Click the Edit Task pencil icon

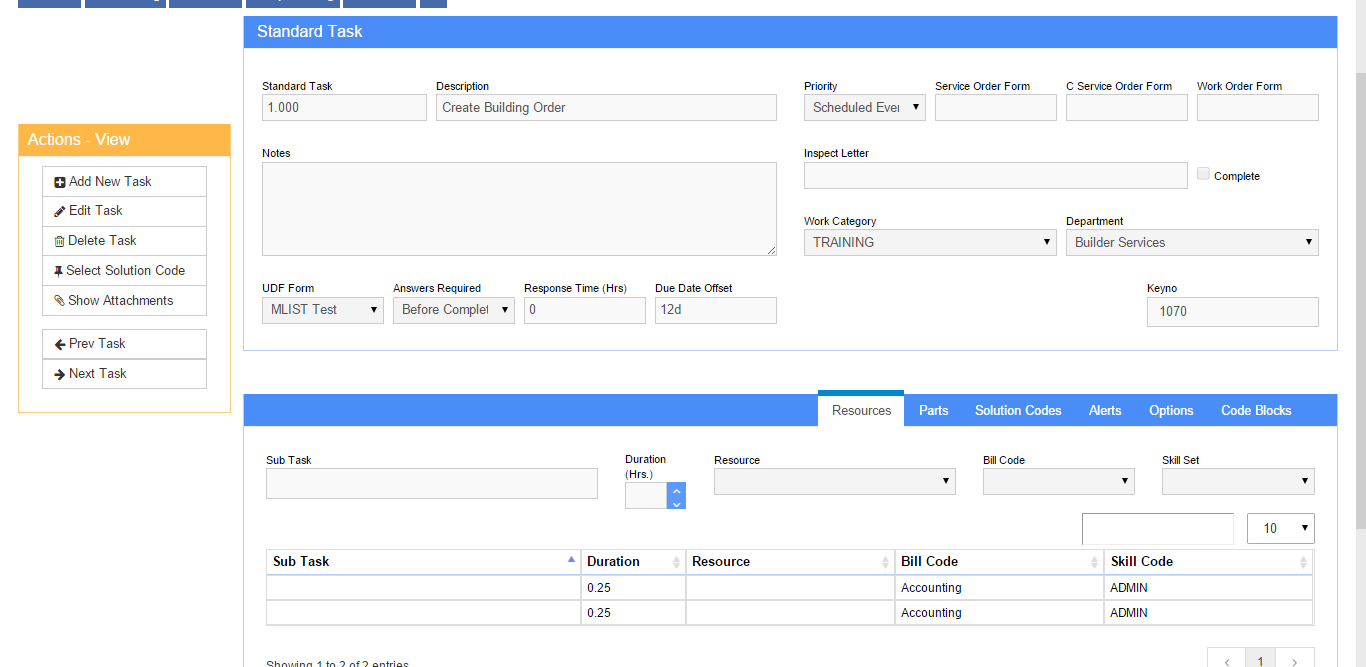pos(60,211)
